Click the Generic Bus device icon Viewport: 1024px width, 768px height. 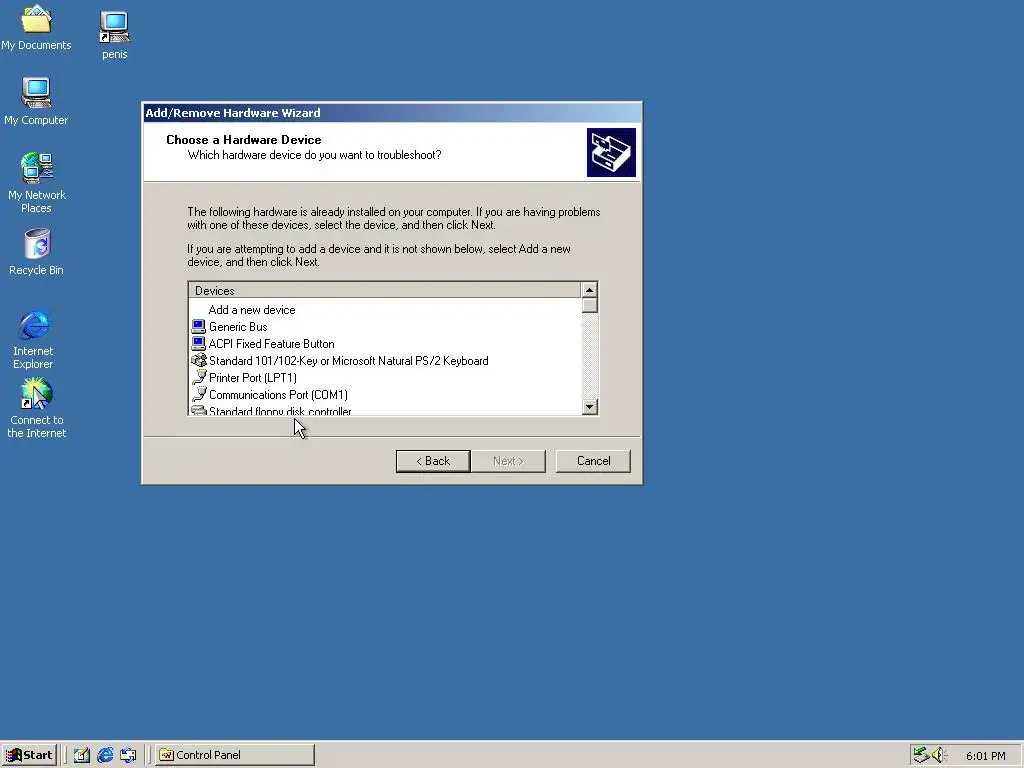coord(199,327)
